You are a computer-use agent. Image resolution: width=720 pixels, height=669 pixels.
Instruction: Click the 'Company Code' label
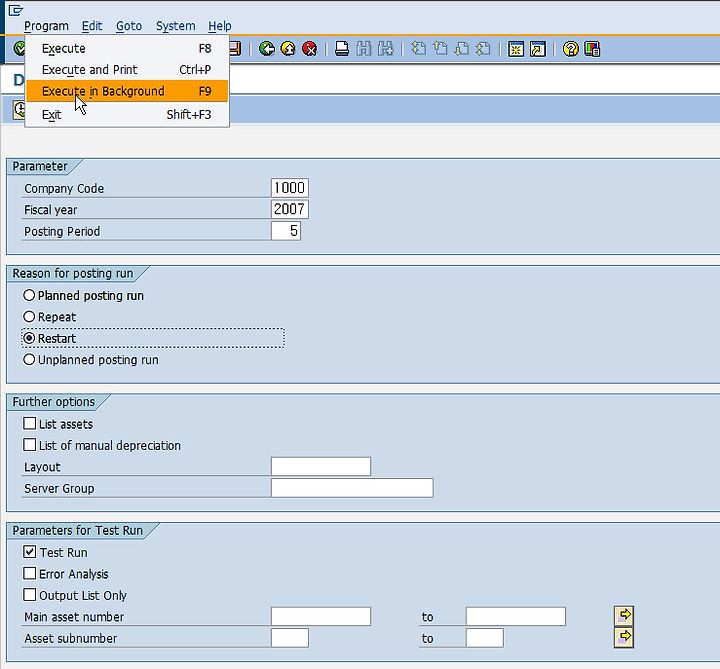point(64,188)
